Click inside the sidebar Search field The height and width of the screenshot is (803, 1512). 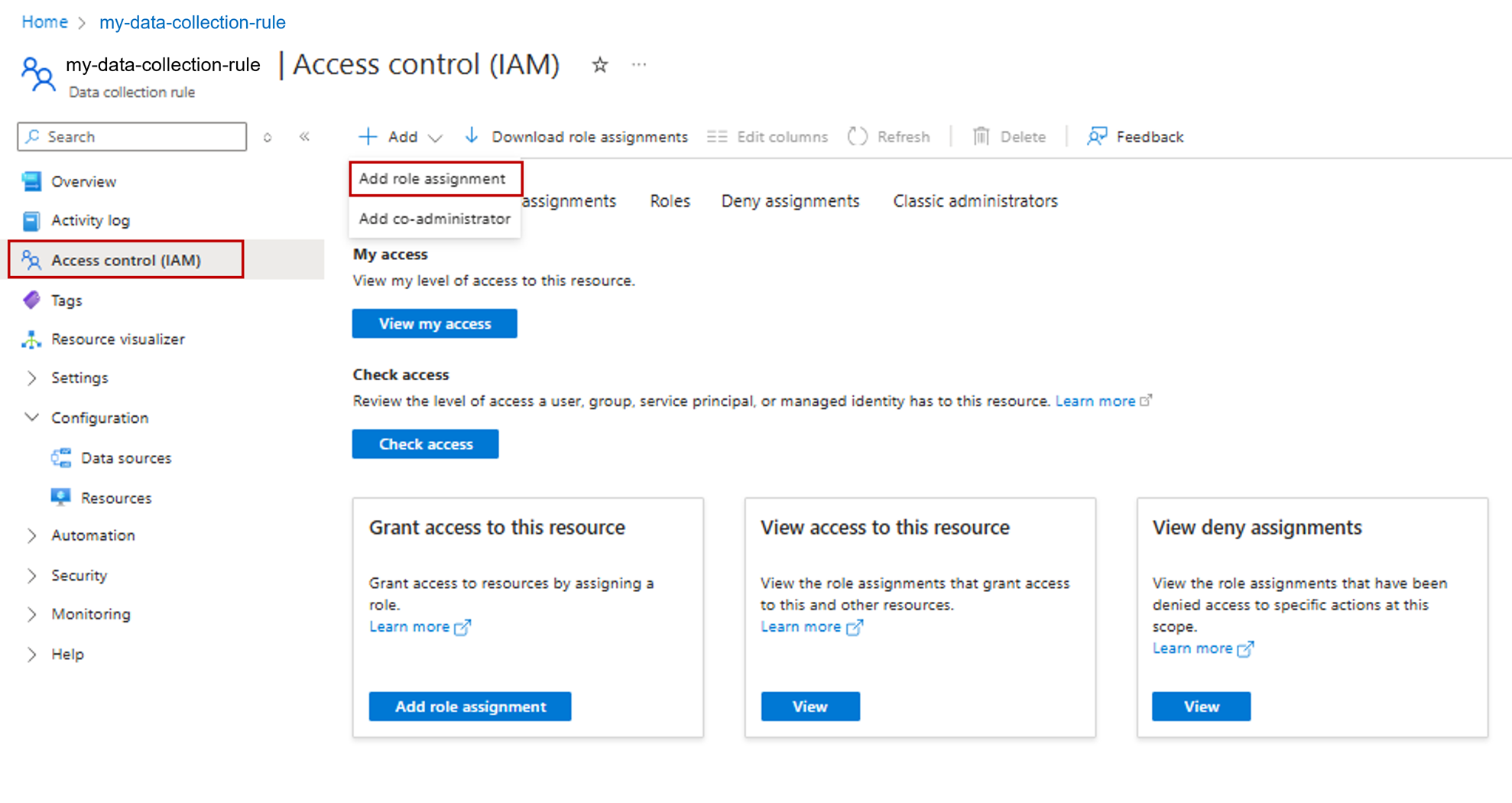(130, 136)
